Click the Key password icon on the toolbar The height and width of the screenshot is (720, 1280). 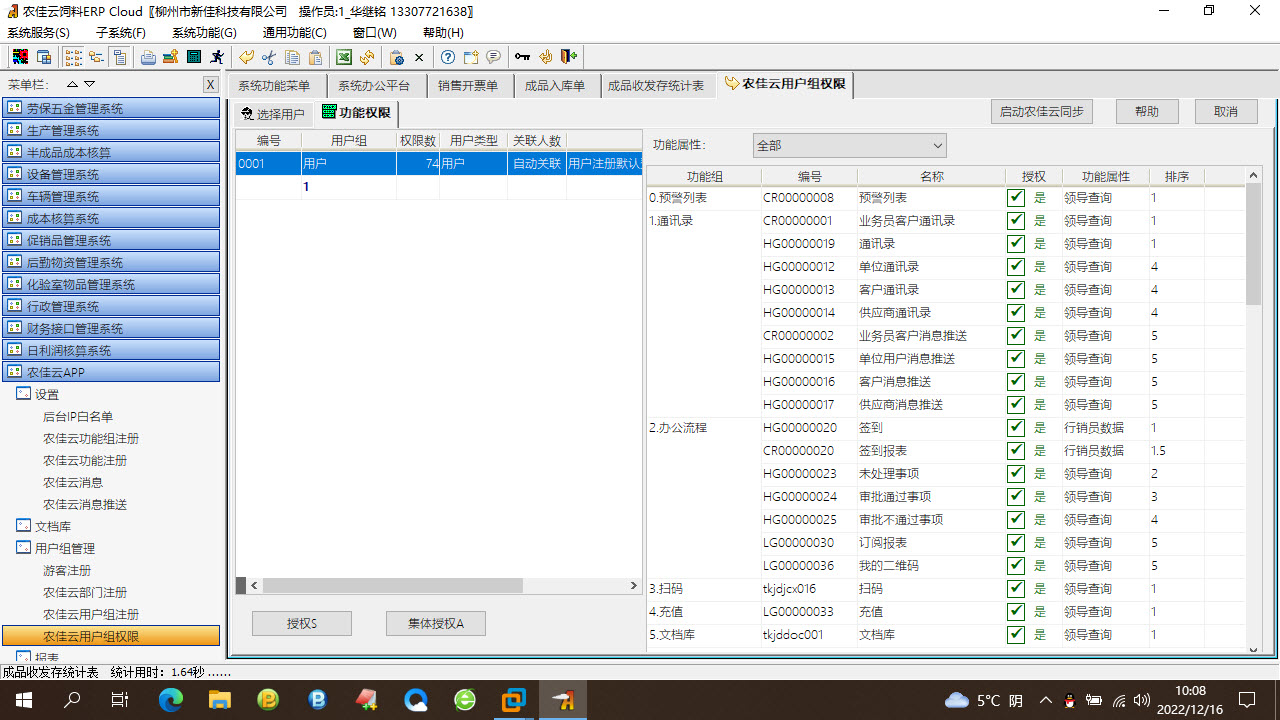pyautogui.click(x=522, y=57)
